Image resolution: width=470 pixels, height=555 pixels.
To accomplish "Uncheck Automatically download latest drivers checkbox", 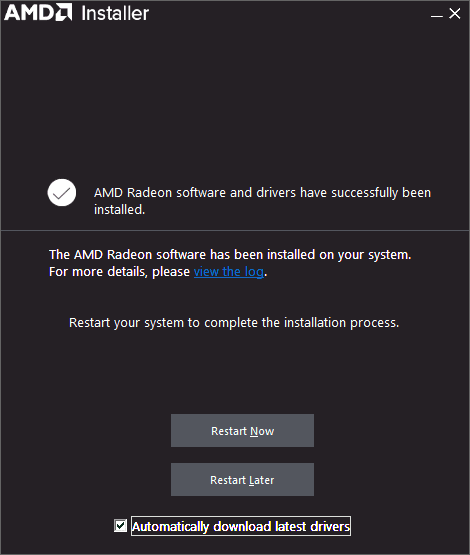I will pos(120,526).
